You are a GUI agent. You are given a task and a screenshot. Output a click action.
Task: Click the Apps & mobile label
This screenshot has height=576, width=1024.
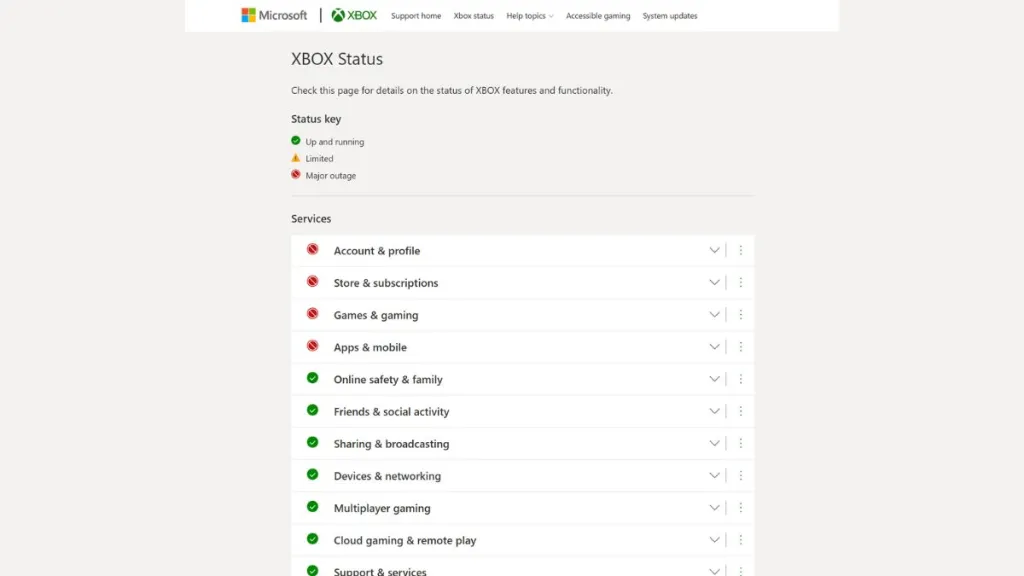[370, 347]
